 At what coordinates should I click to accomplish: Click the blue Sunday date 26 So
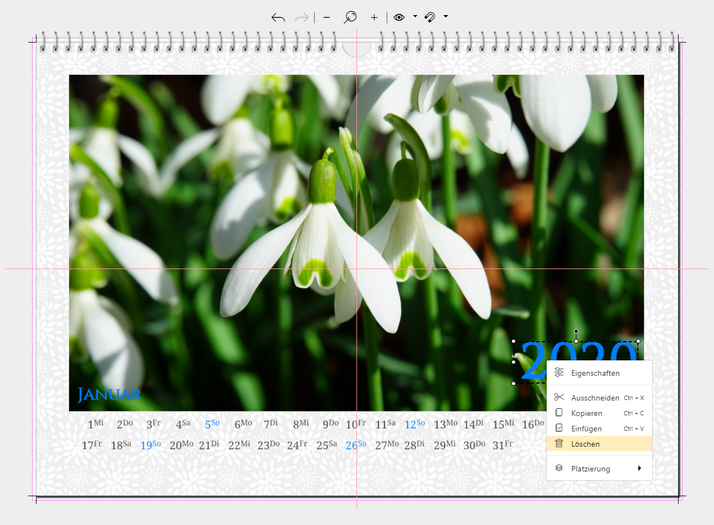[356, 445]
